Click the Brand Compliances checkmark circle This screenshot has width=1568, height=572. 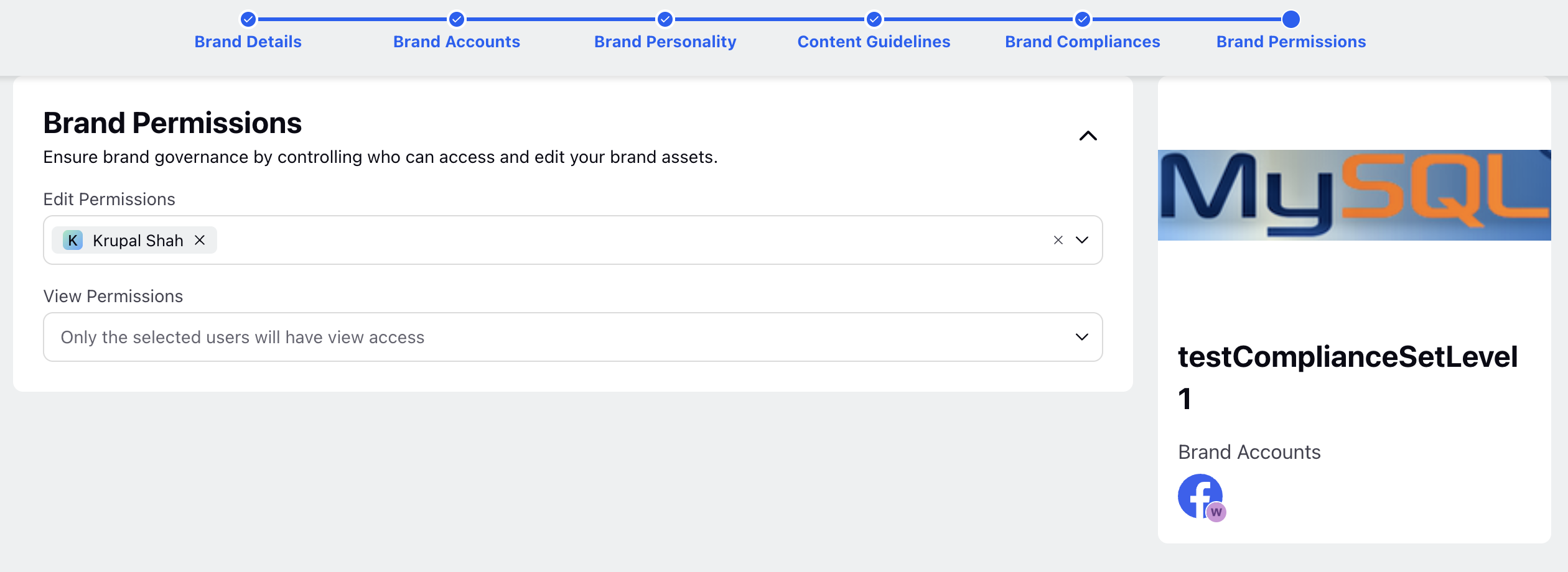click(1083, 19)
